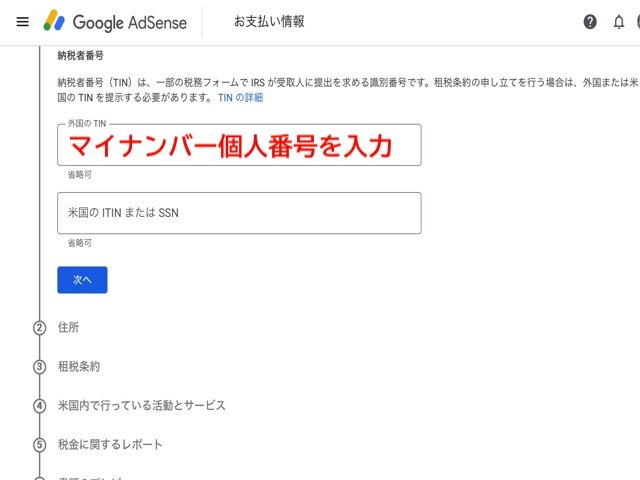Click the step 4 number circle

pos(40,406)
